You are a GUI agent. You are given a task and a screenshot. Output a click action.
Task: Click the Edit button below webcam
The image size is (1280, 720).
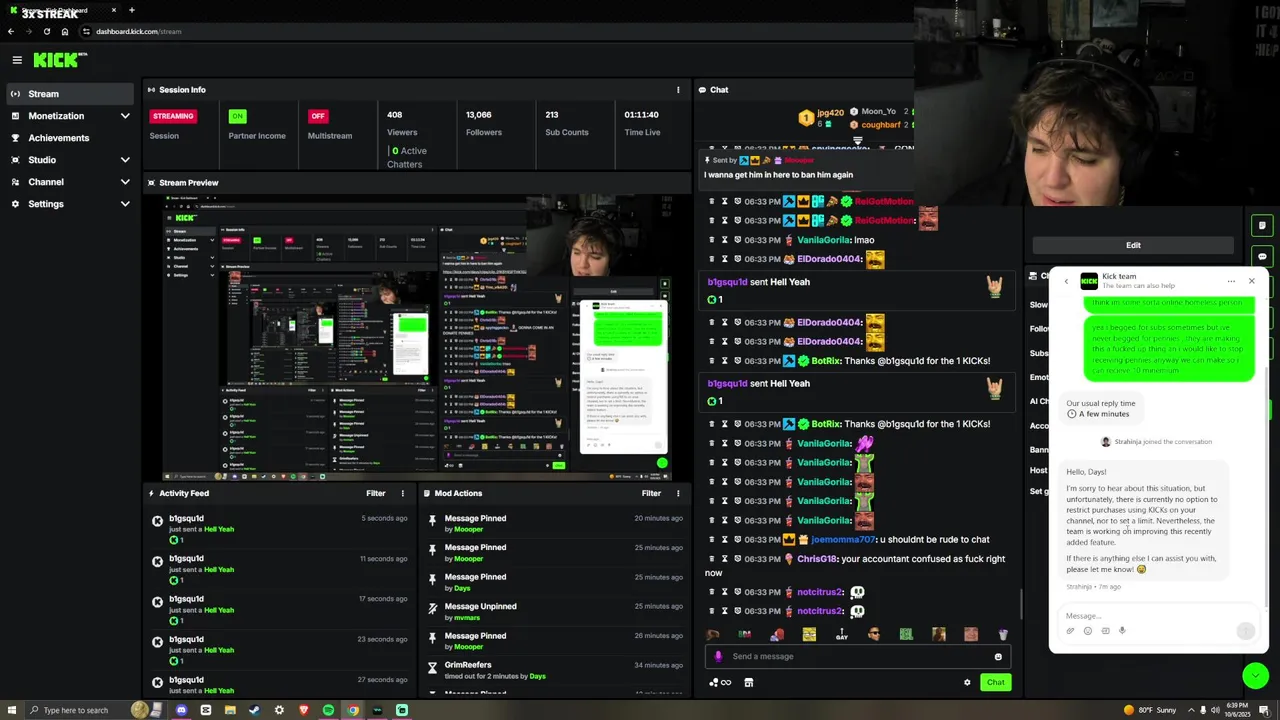(1133, 245)
